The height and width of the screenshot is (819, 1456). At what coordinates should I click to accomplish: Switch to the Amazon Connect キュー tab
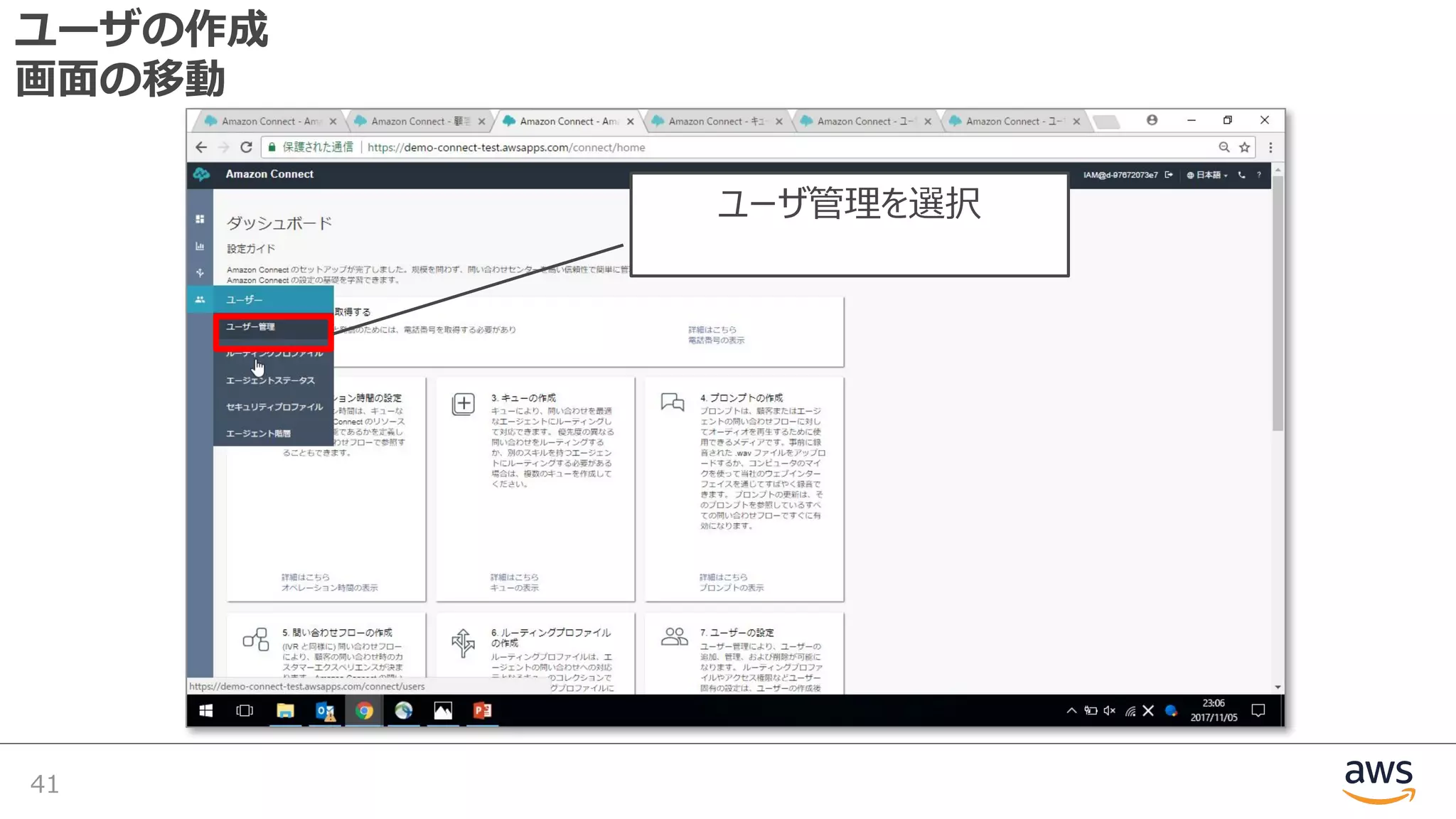pyautogui.click(x=717, y=122)
